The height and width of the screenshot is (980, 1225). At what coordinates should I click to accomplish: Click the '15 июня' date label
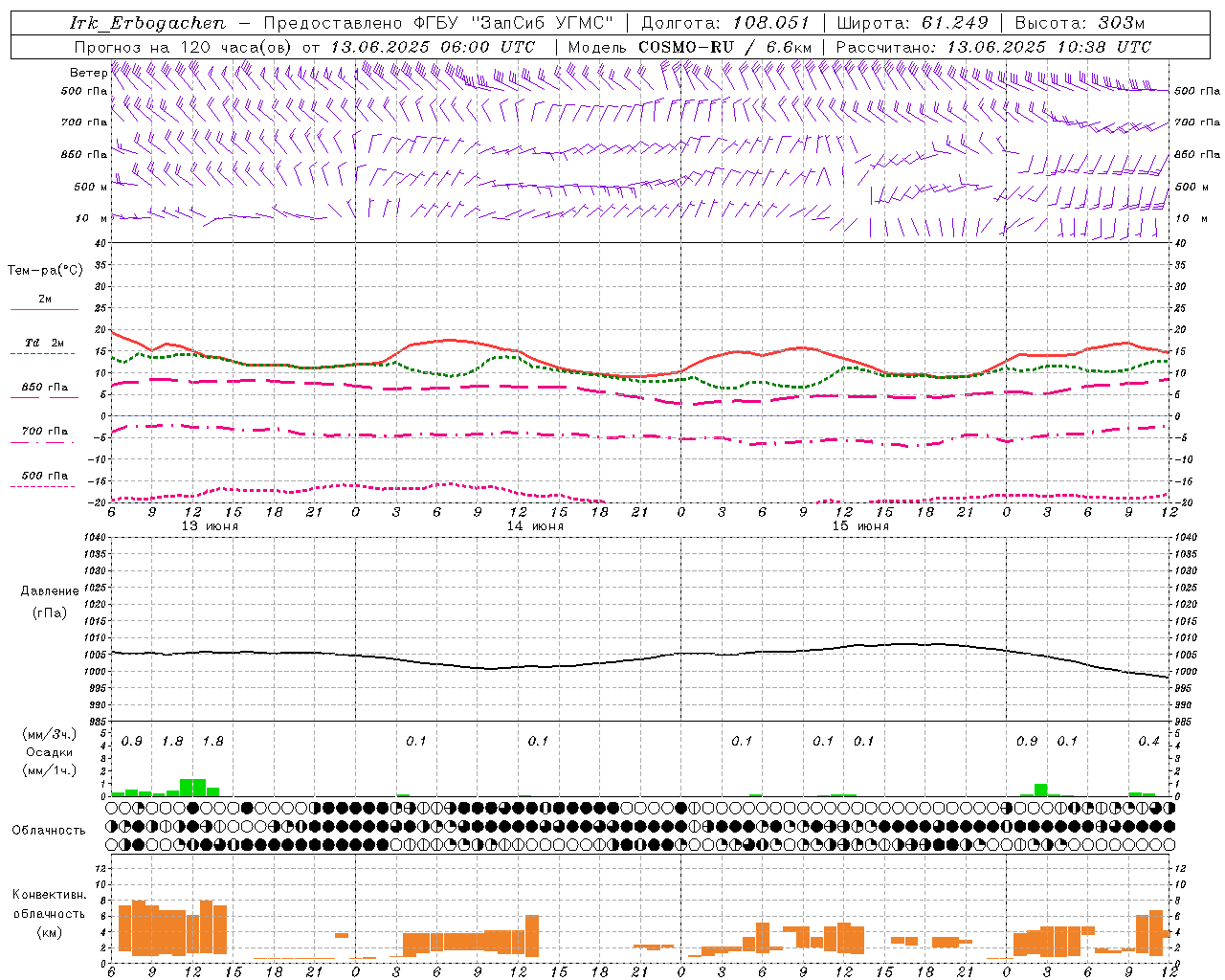pos(860,526)
